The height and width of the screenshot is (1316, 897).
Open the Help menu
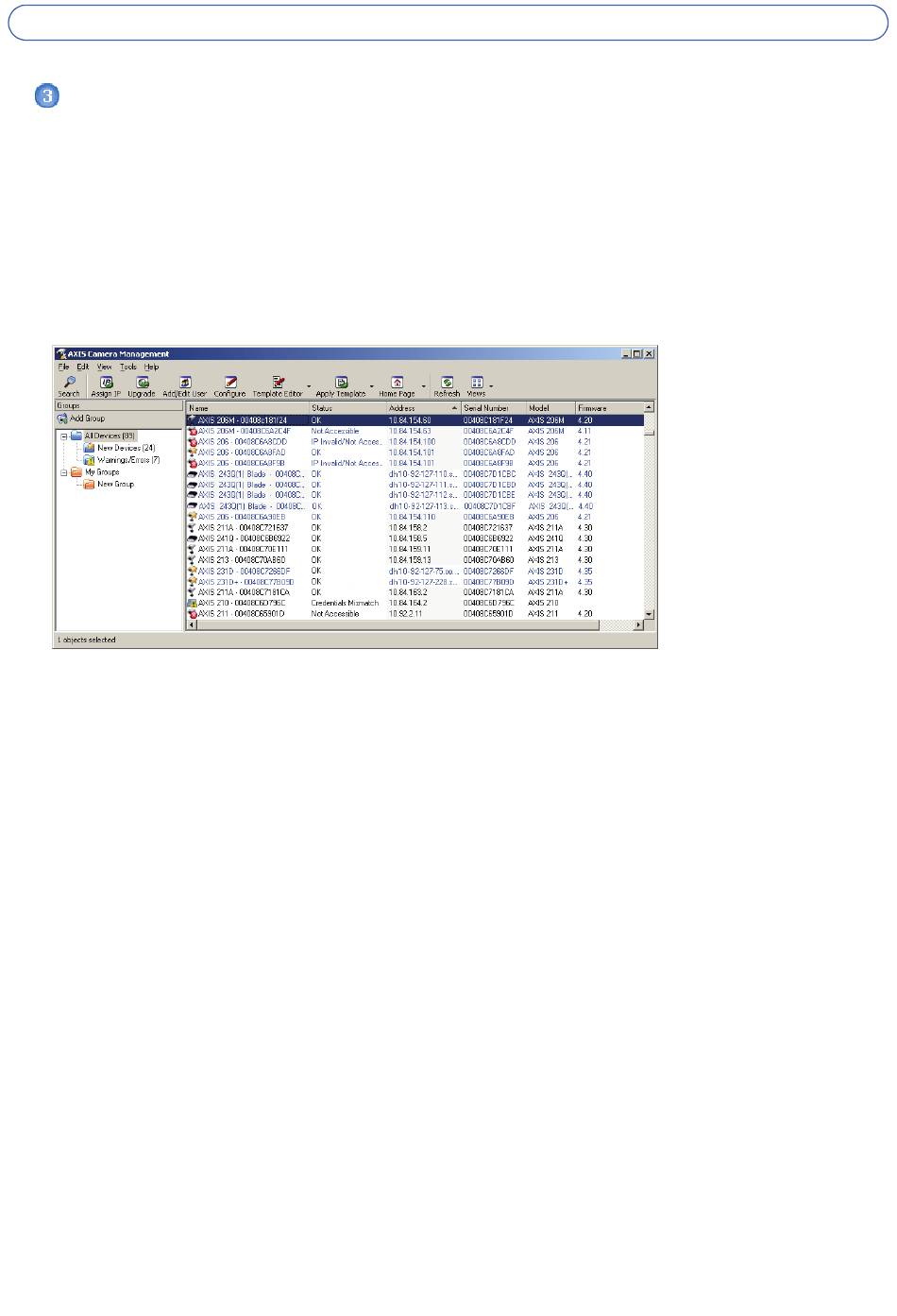[151, 367]
